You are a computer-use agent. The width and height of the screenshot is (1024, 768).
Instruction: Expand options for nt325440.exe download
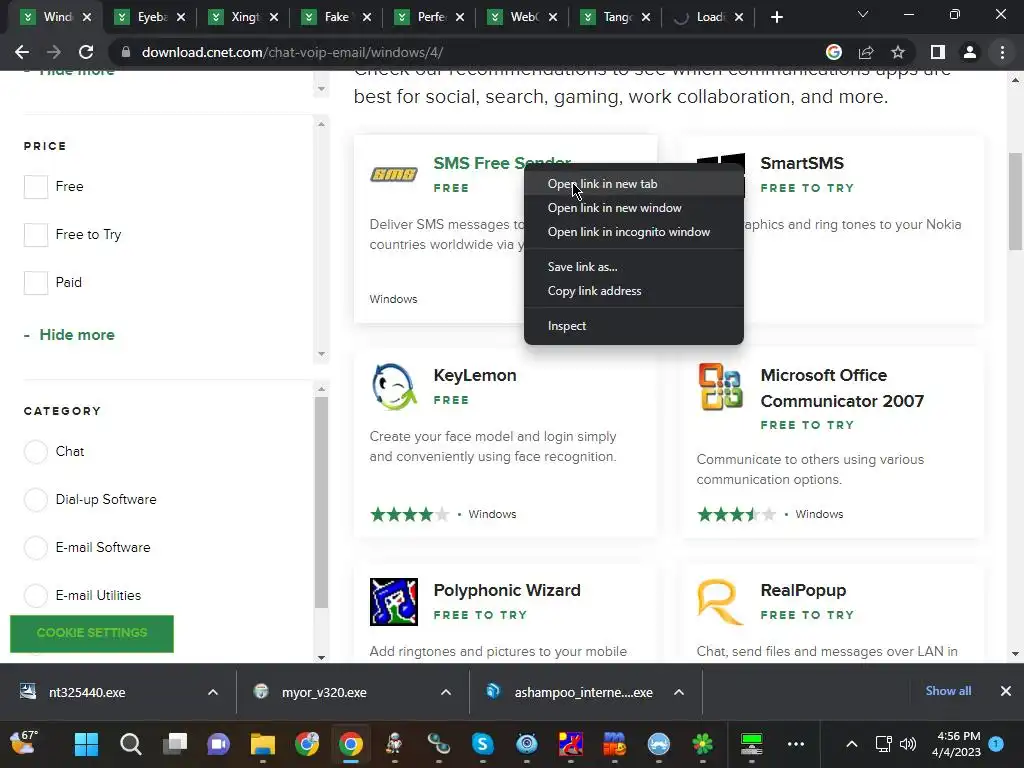[x=212, y=692]
